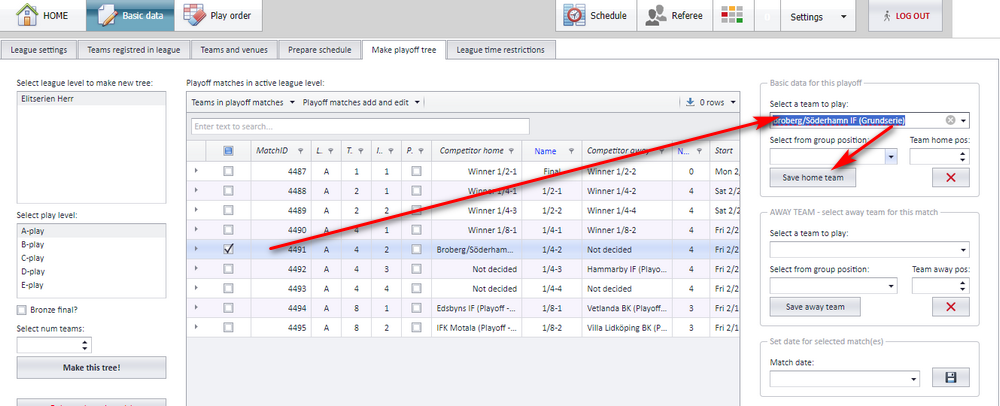Image resolution: width=1000 pixels, height=406 pixels.
Task: Click the LOG OUT button
Action: (905, 16)
